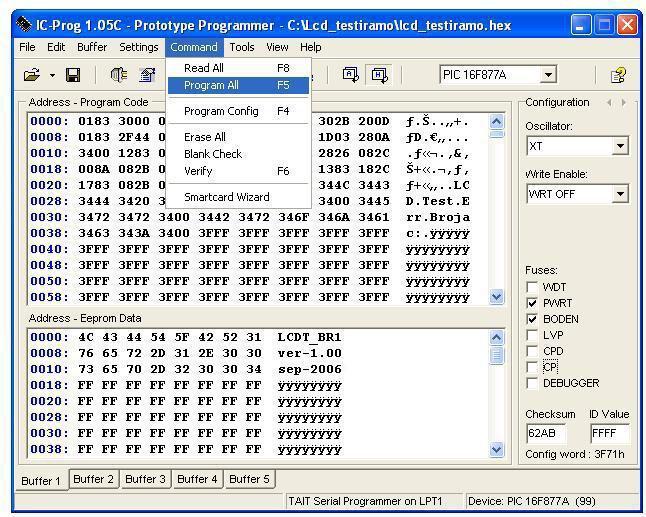Toggle the WDT fuse checkbox
This screenshot has height=517, width=646.
532,287
